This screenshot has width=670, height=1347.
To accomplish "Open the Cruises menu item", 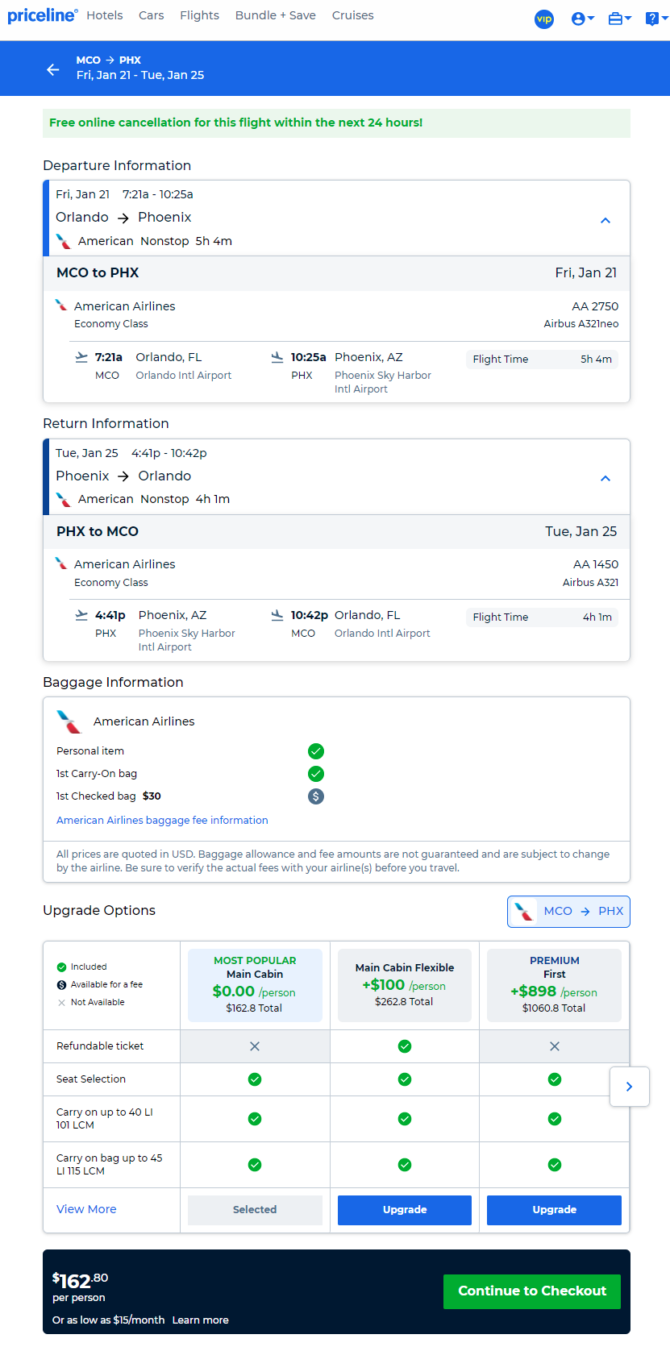I will click(x=353, y=16).
